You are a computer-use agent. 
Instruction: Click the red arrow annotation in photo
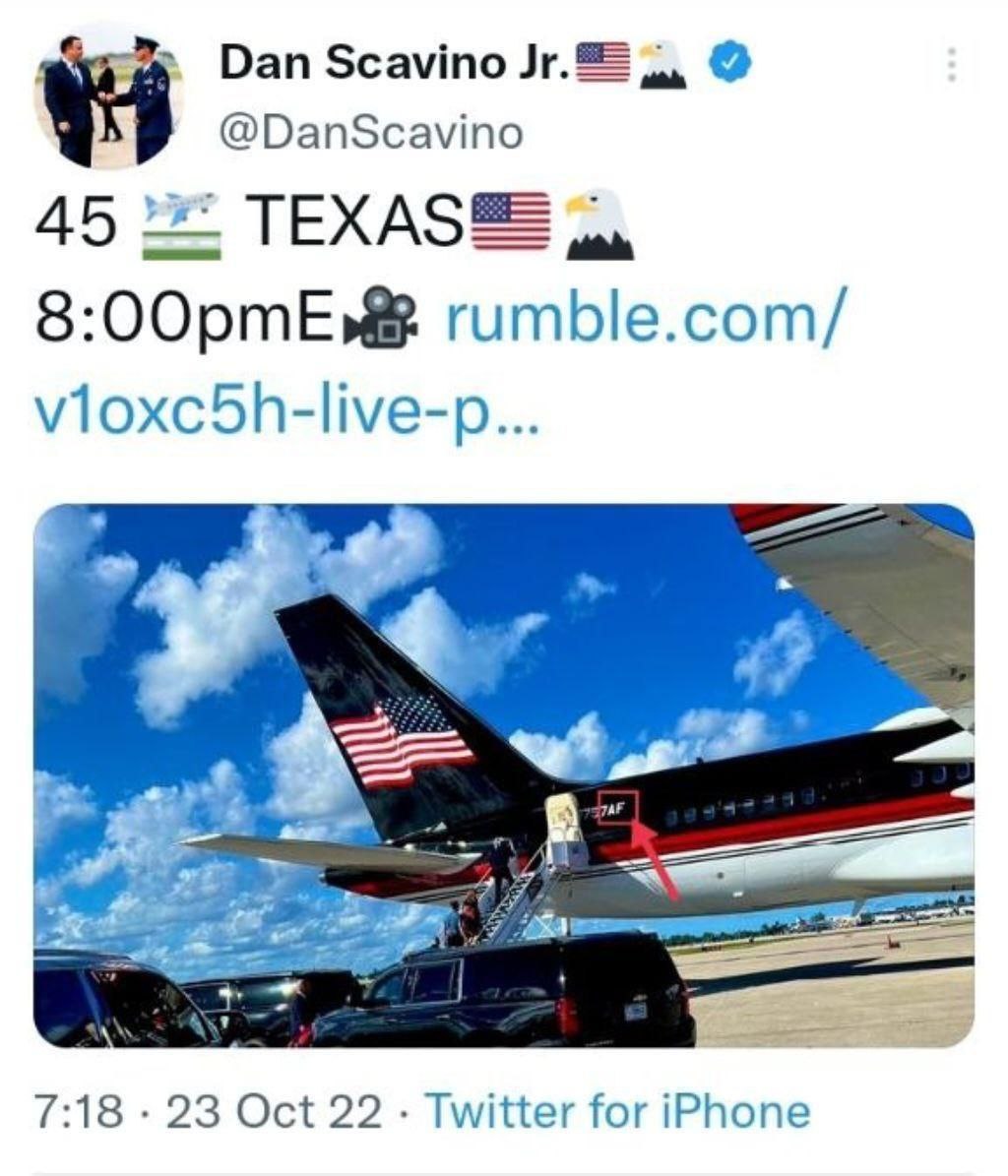[x=655, y=859]
